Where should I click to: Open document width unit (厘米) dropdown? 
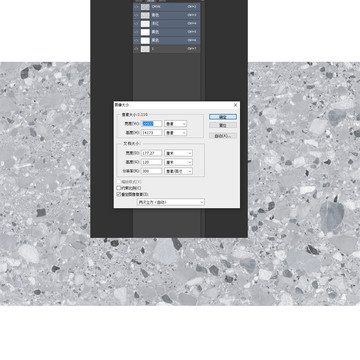(x=178, y=153)
